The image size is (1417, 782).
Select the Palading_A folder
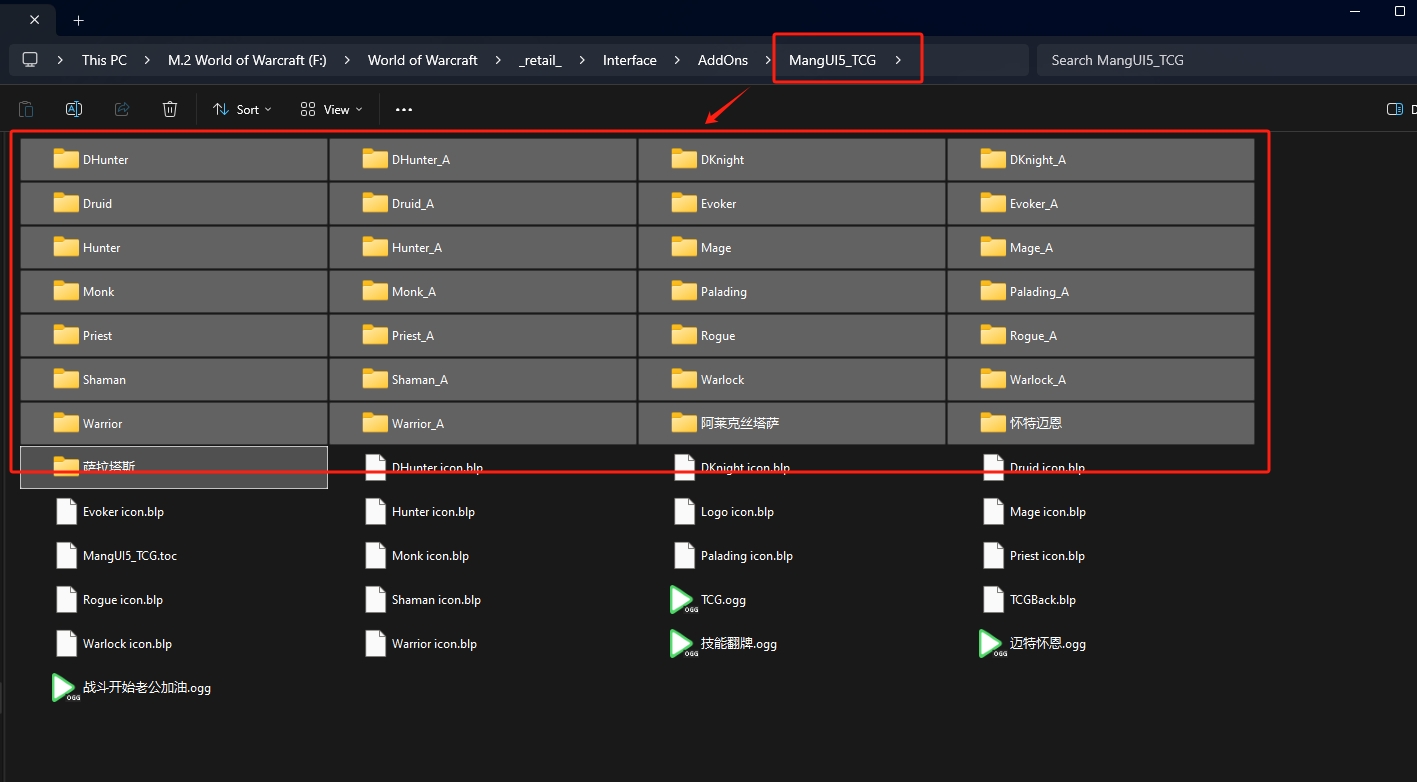pos(1101,291)
